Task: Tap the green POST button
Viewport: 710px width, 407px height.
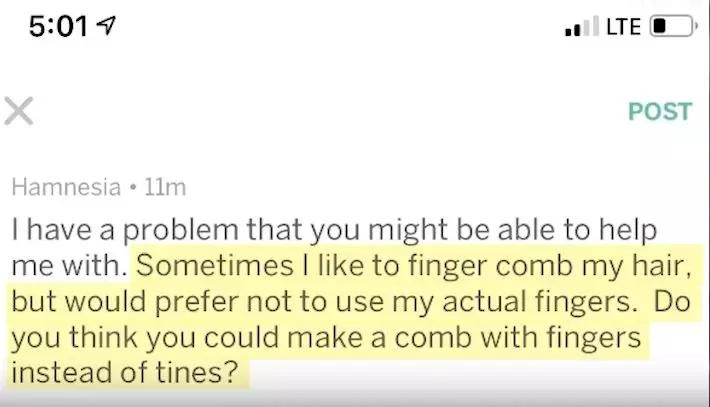Action: click(659, 111)
